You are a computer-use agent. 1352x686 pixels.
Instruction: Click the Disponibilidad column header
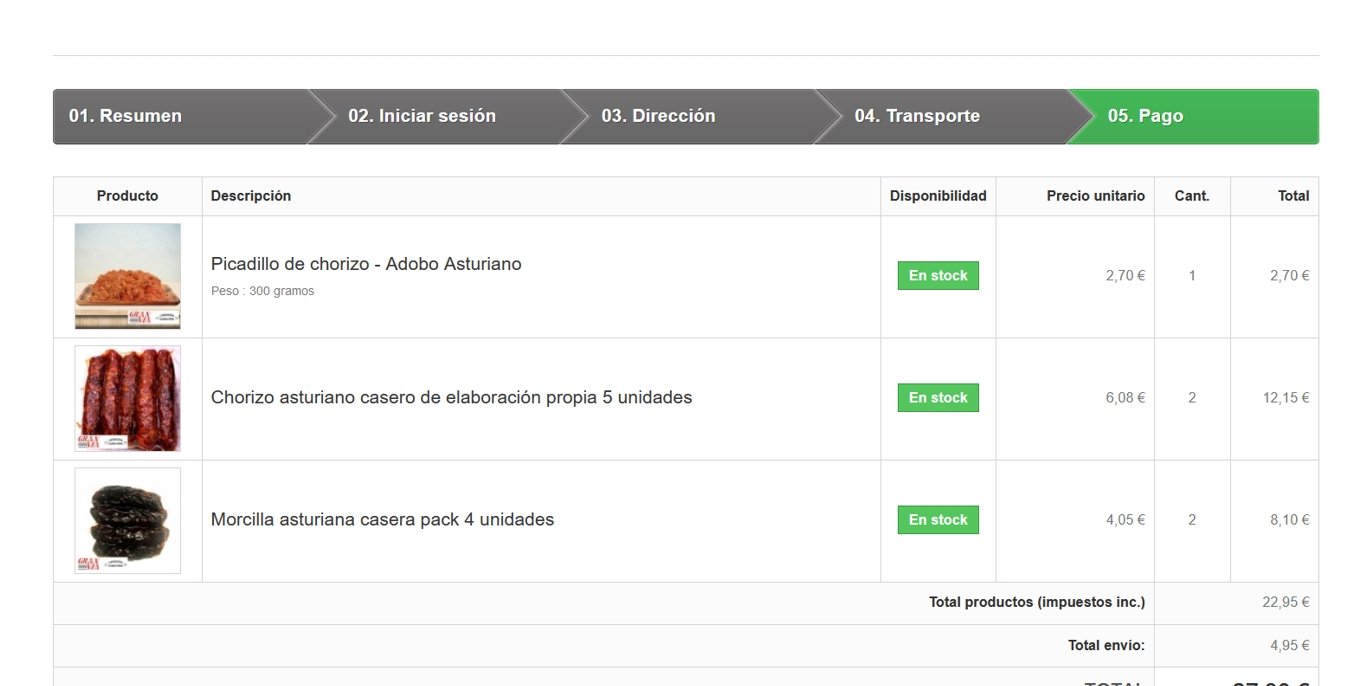click(938, 196)
